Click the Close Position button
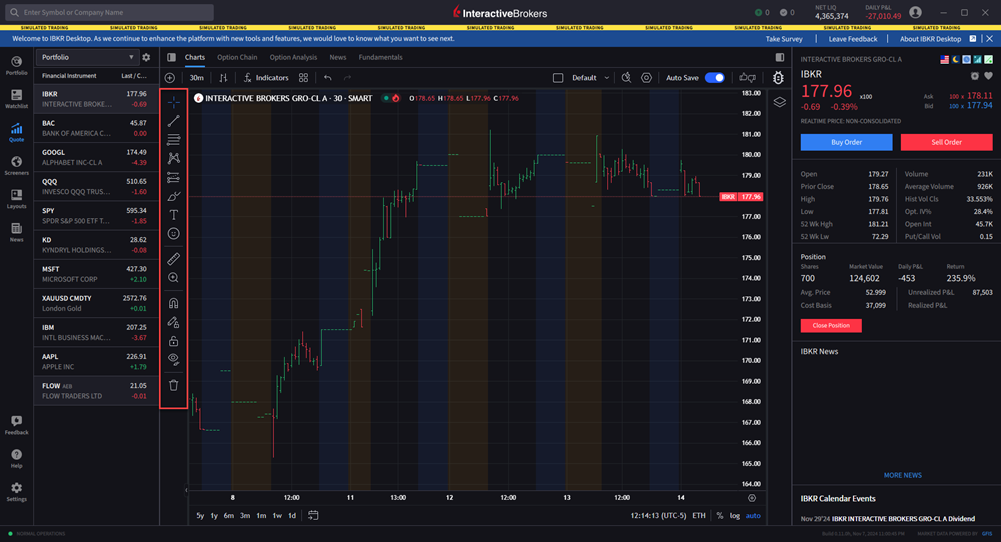 pyautogui.click(x=831, y=326)
